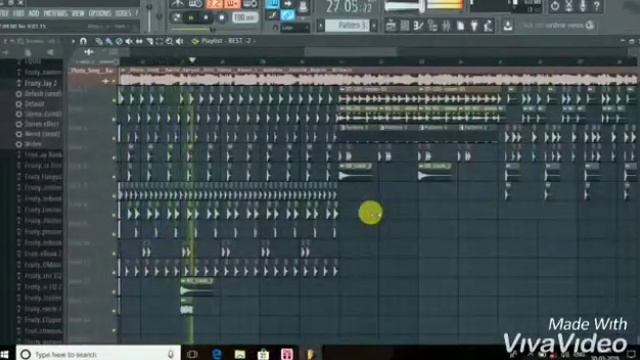
Task: Open the OPTIONS menu
Action: [x=100, y=13]
